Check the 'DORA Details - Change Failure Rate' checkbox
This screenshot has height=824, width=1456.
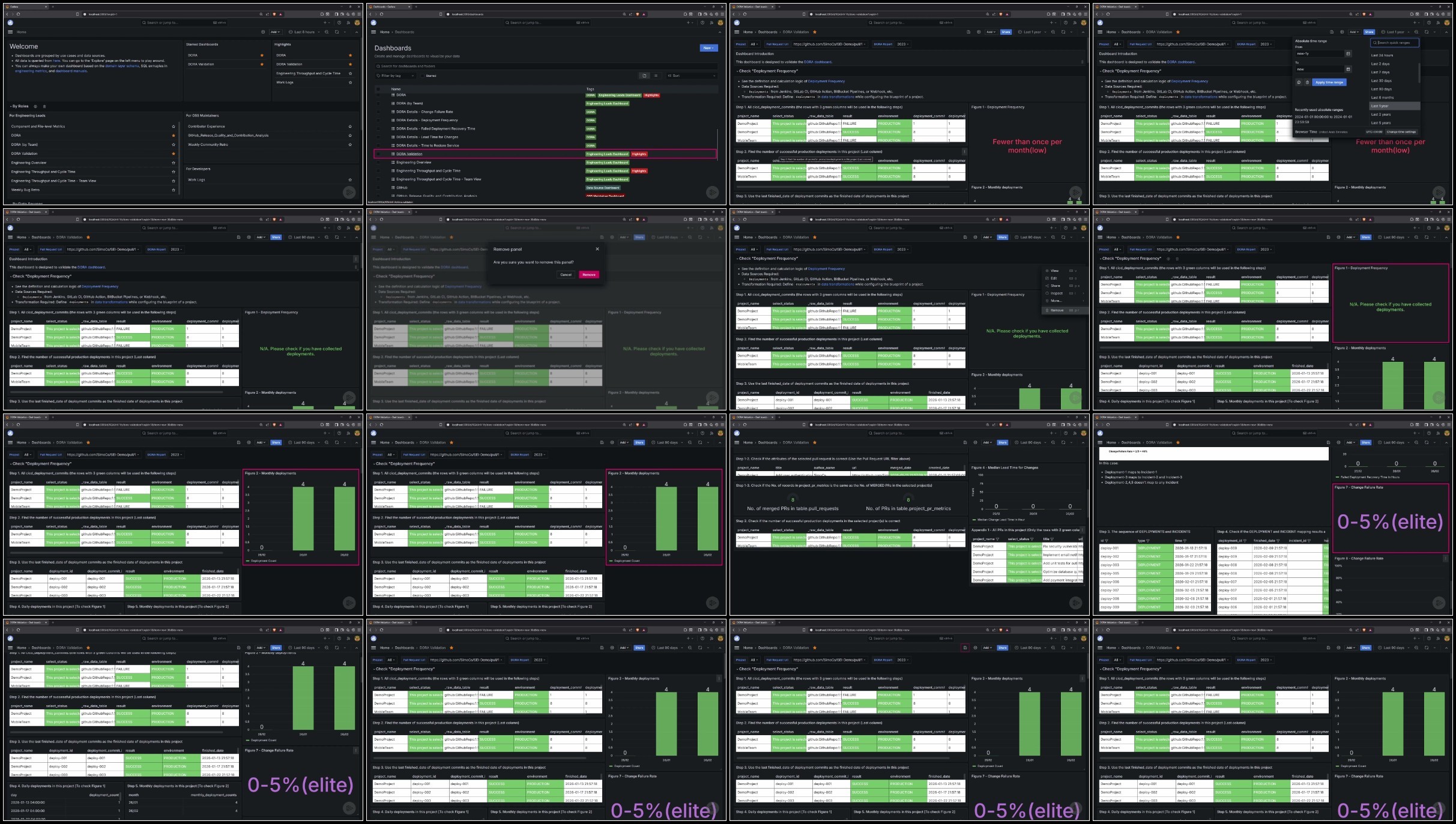(378, 112)
